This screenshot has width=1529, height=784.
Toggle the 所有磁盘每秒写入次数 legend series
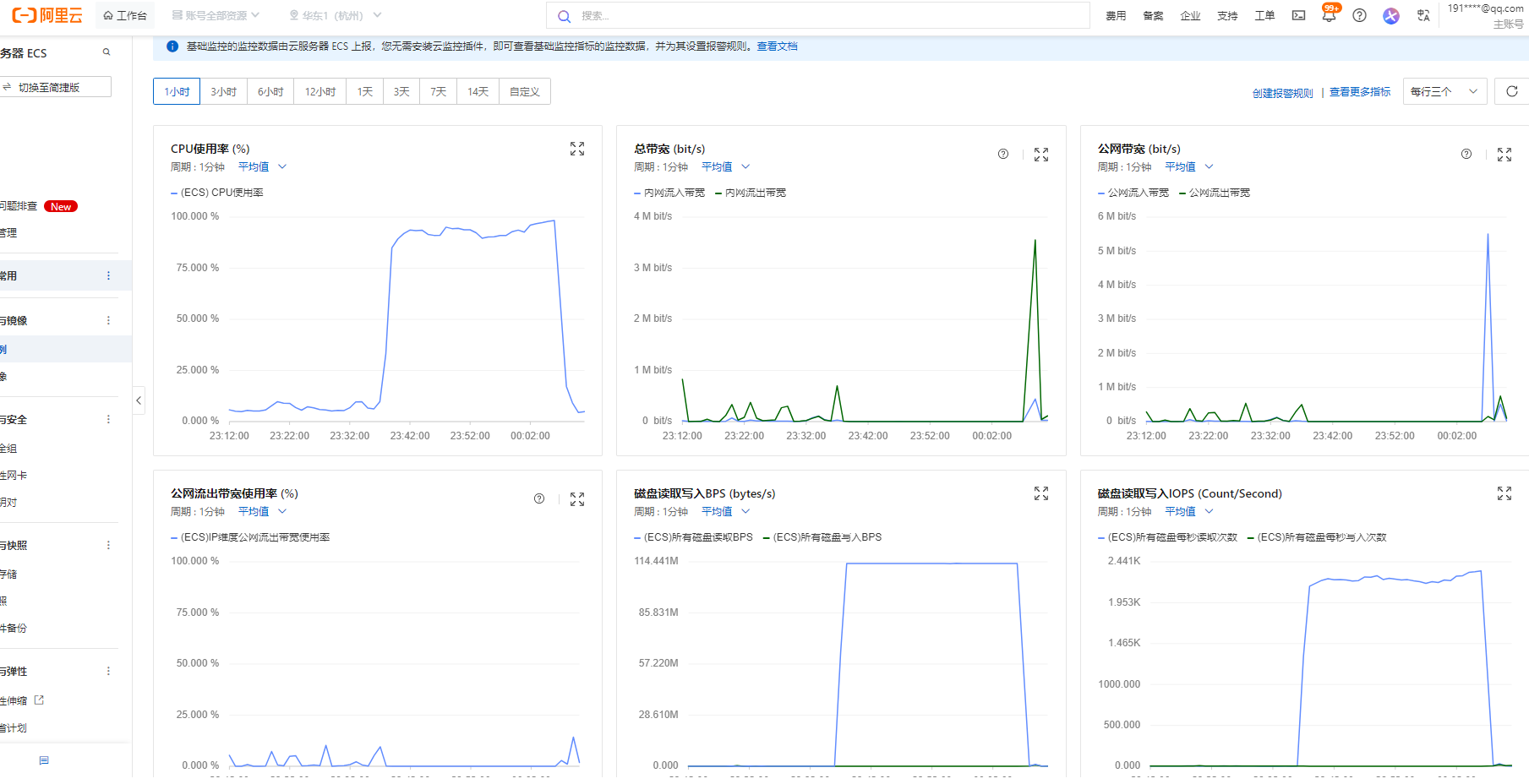[1317, 537]
